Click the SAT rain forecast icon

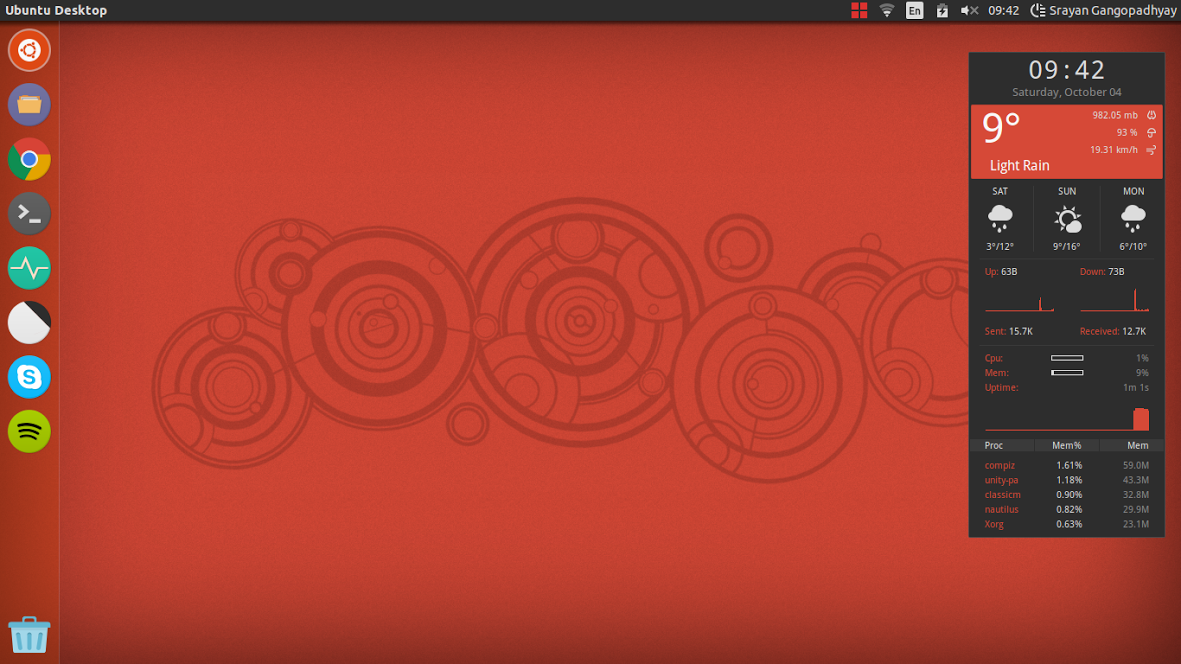tap(1000, 218)
